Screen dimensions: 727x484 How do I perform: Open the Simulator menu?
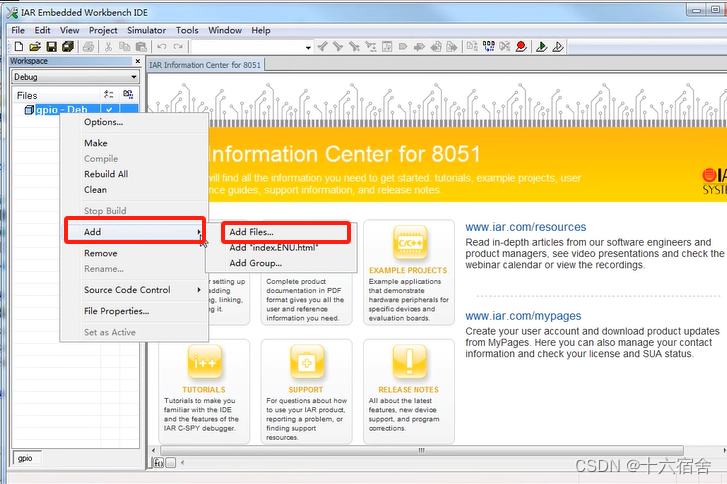[x=147, y=30]
